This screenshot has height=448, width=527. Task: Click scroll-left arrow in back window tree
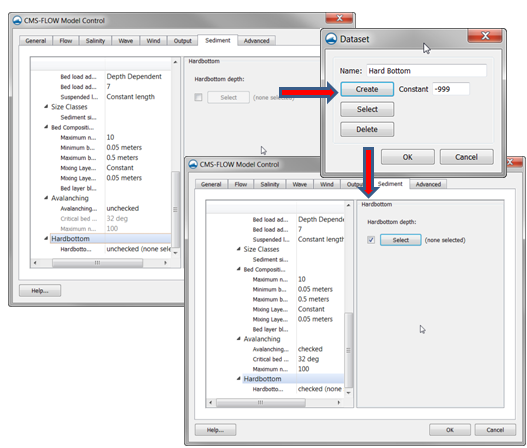click(35, 263)
